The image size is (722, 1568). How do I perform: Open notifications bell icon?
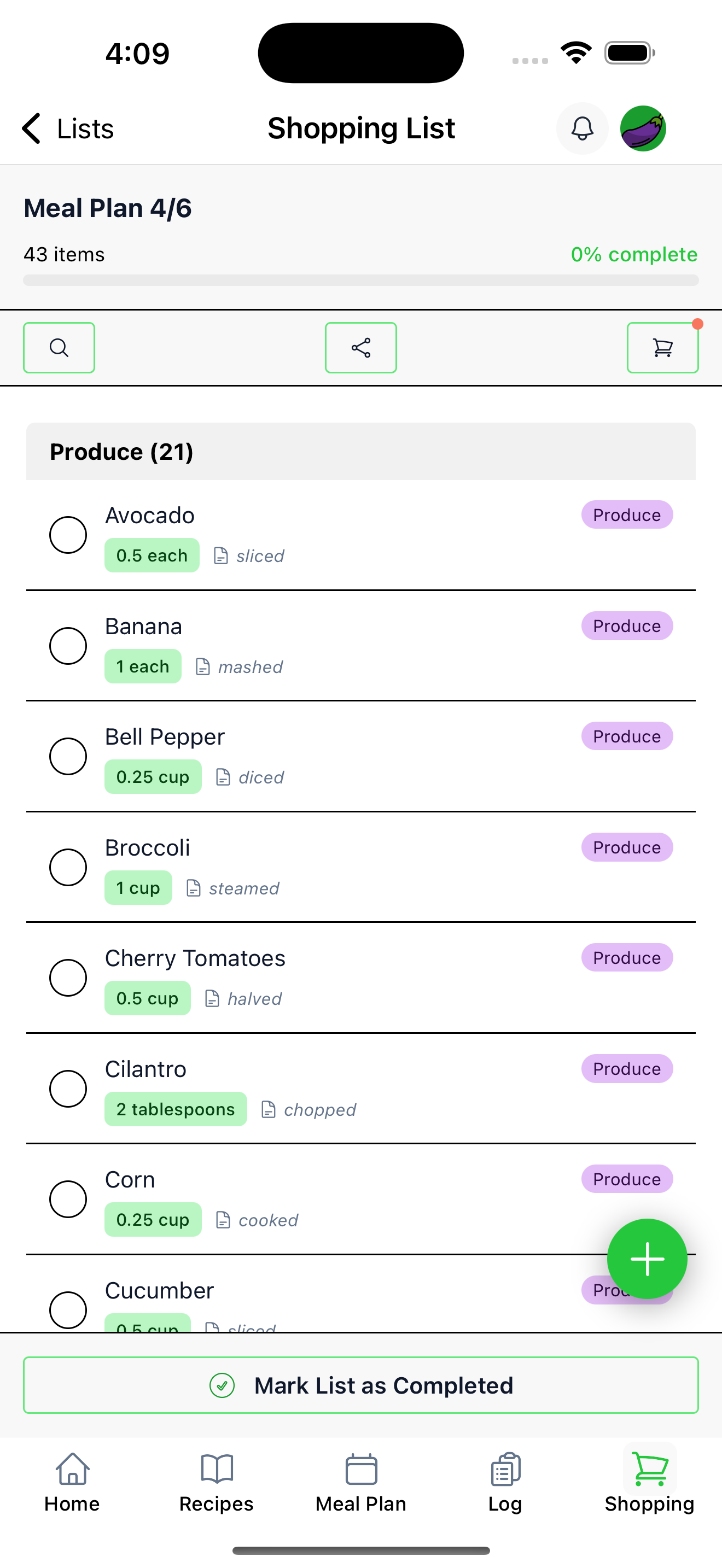coord(582,128)
